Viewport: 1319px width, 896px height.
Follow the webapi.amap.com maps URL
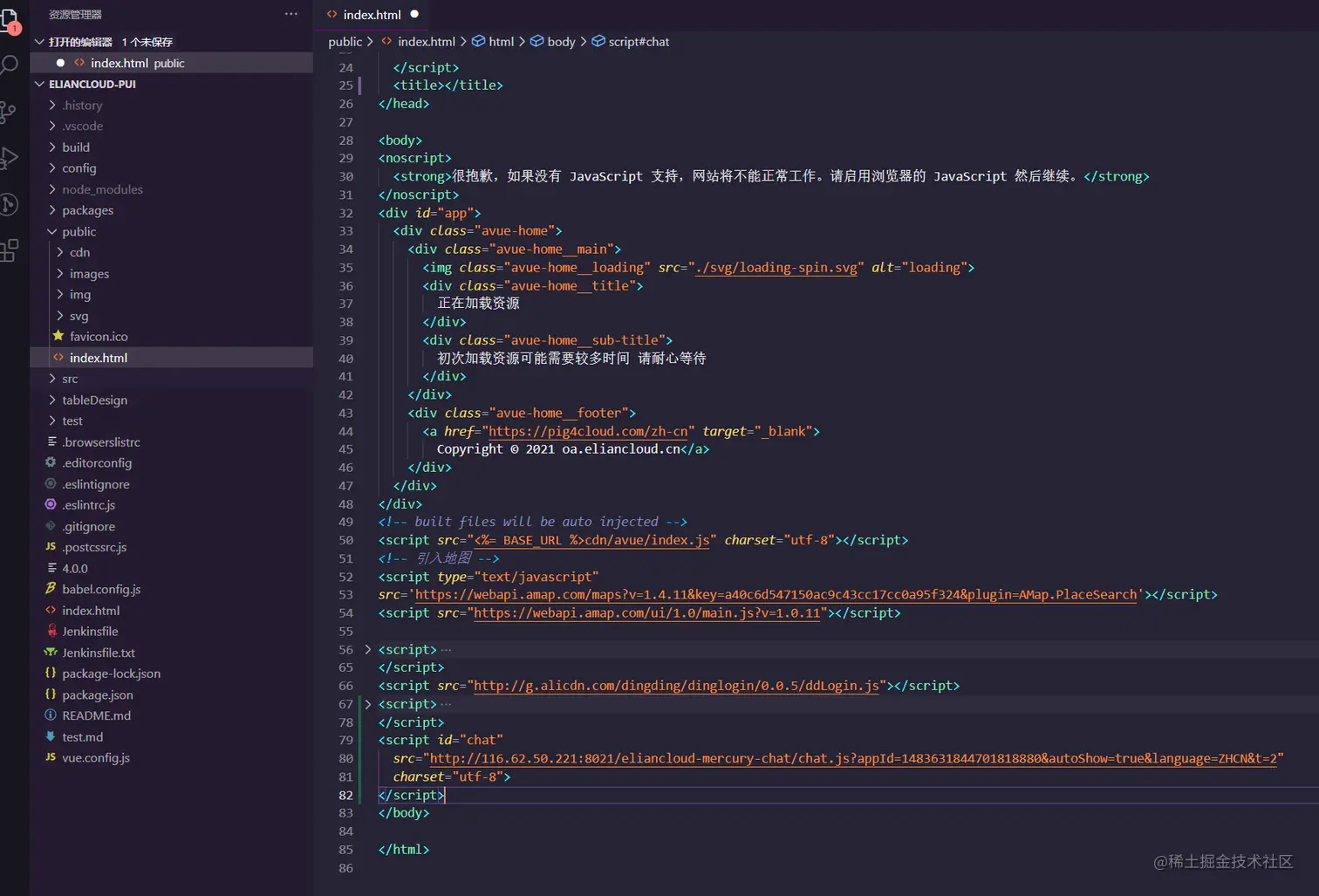pyautogui.click(x=776, y=595)
